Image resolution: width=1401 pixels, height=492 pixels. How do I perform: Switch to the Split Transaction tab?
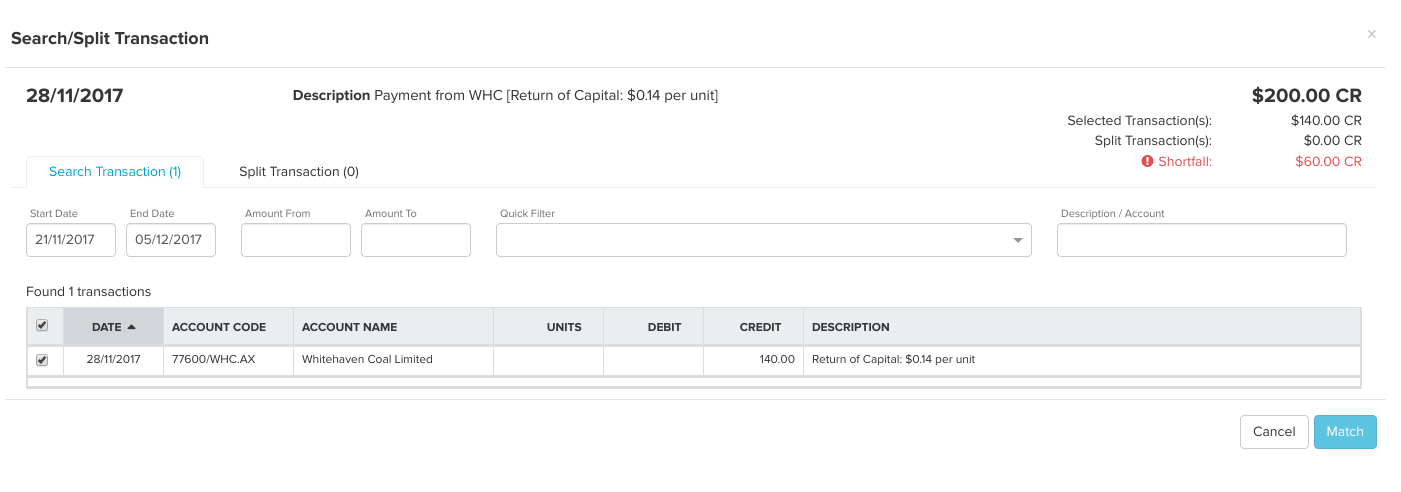coord(298,172)
